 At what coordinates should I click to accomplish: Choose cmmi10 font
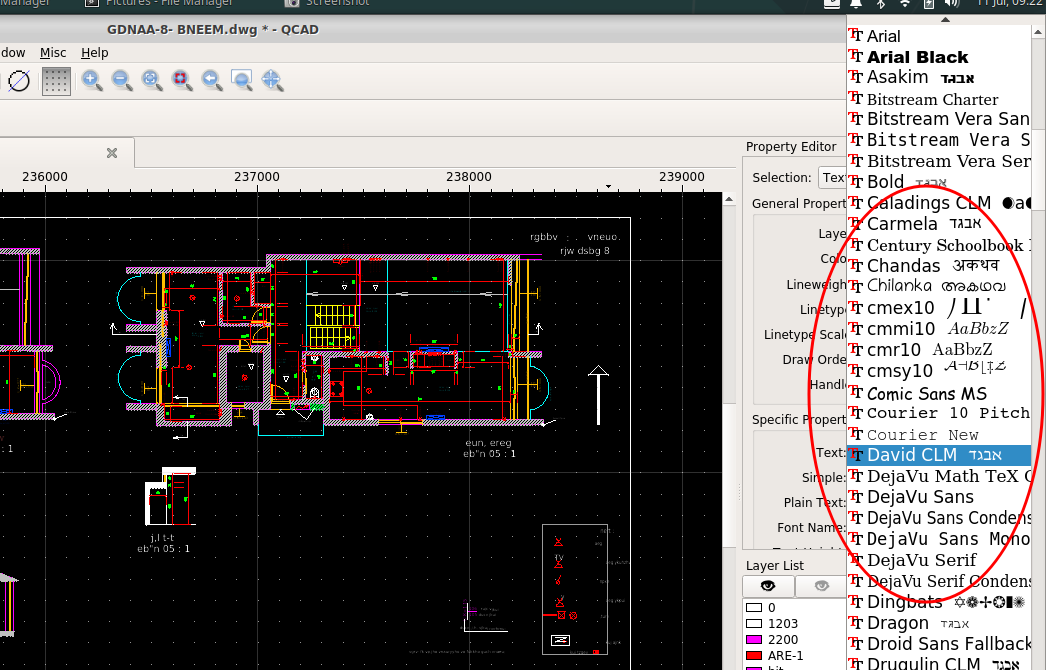click(x=939, y=328)
